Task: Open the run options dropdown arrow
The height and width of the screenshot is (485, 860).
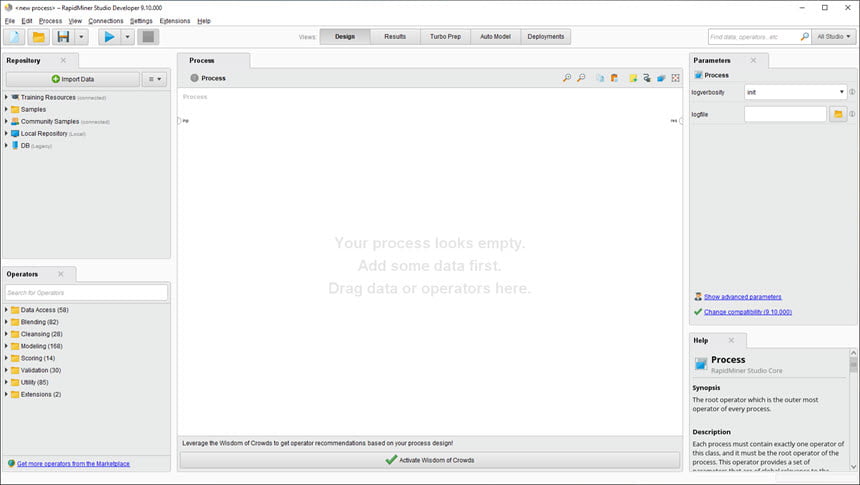Action: (x=127, y=37)
